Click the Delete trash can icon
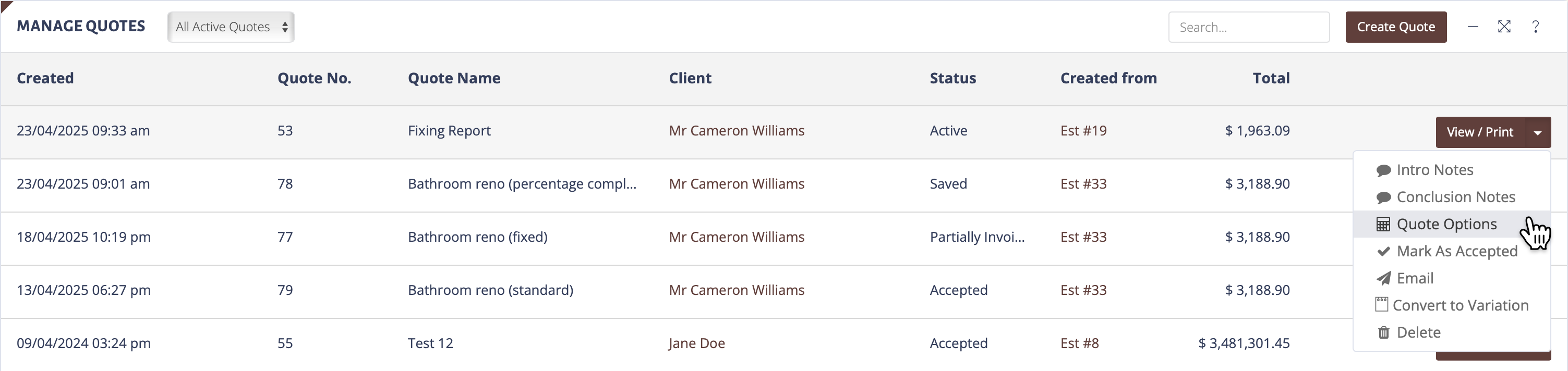The height and width of the screenshot is (371, 1568). click(1383, 332)
